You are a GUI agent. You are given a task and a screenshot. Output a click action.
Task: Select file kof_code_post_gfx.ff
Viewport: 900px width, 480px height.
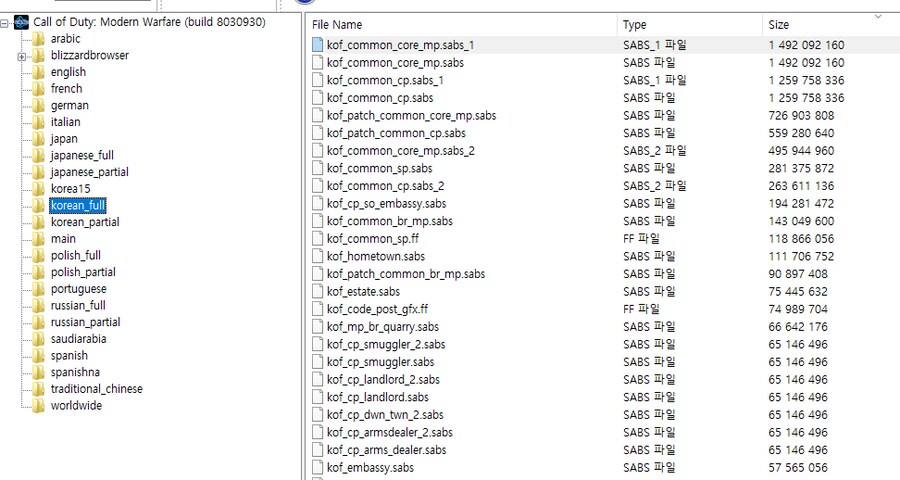click(x=377, y=309)
